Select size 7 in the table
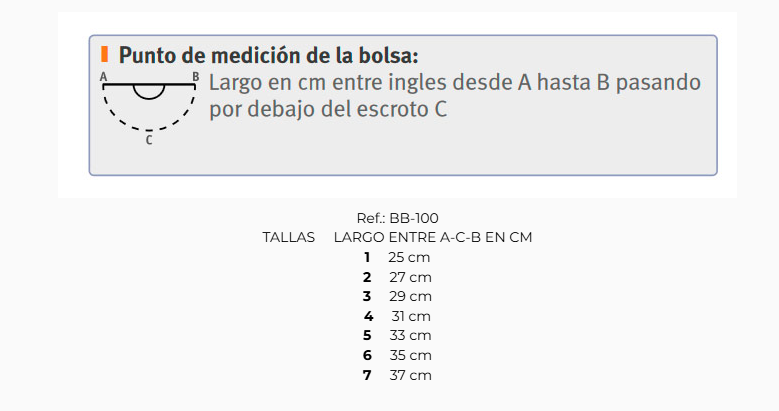This screenshot has width=779, height=411. point(367,375)
